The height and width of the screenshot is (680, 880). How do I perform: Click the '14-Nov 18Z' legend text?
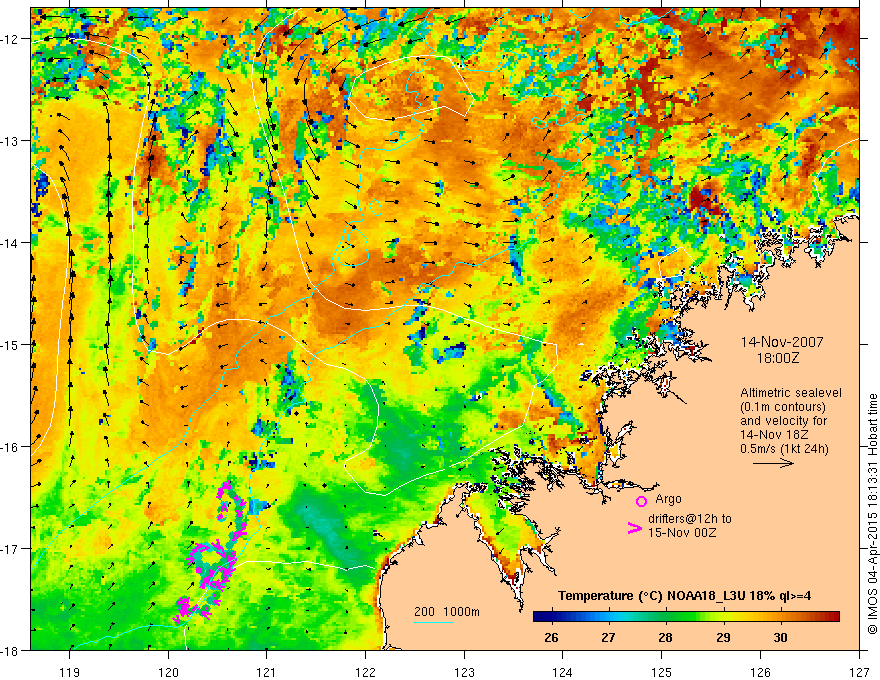[774, 435]
